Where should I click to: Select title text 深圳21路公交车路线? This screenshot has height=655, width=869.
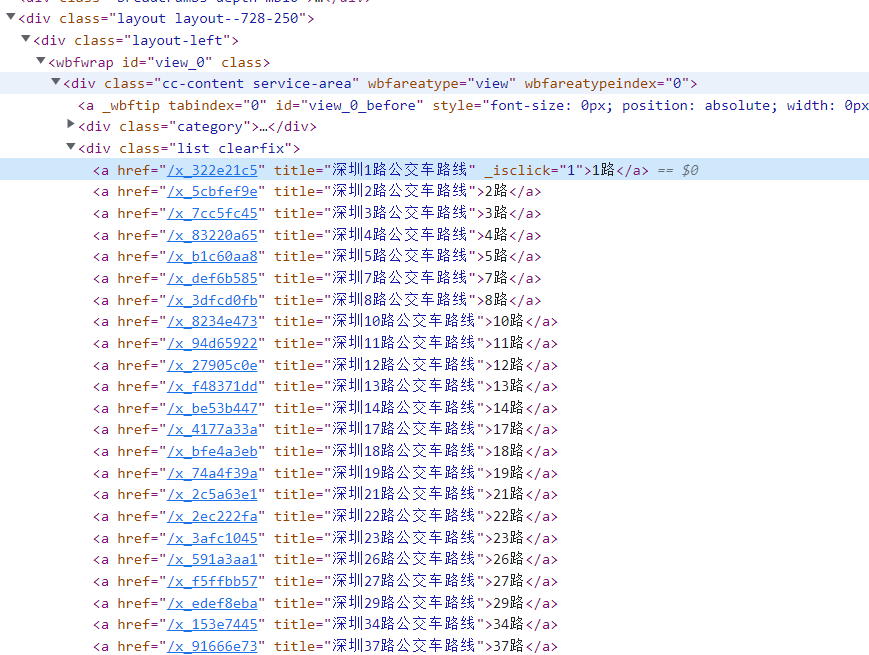tap(403, 494)
